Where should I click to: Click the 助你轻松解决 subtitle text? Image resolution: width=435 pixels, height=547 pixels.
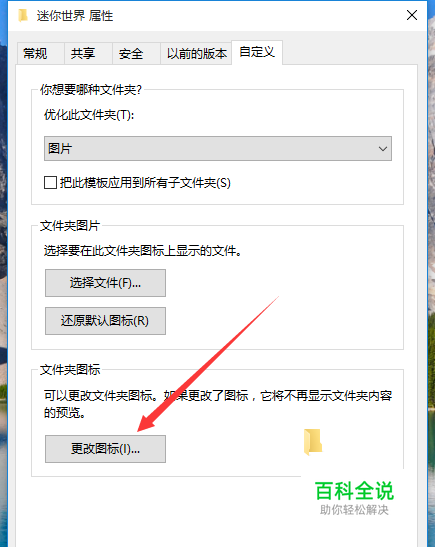coord(354,510)
